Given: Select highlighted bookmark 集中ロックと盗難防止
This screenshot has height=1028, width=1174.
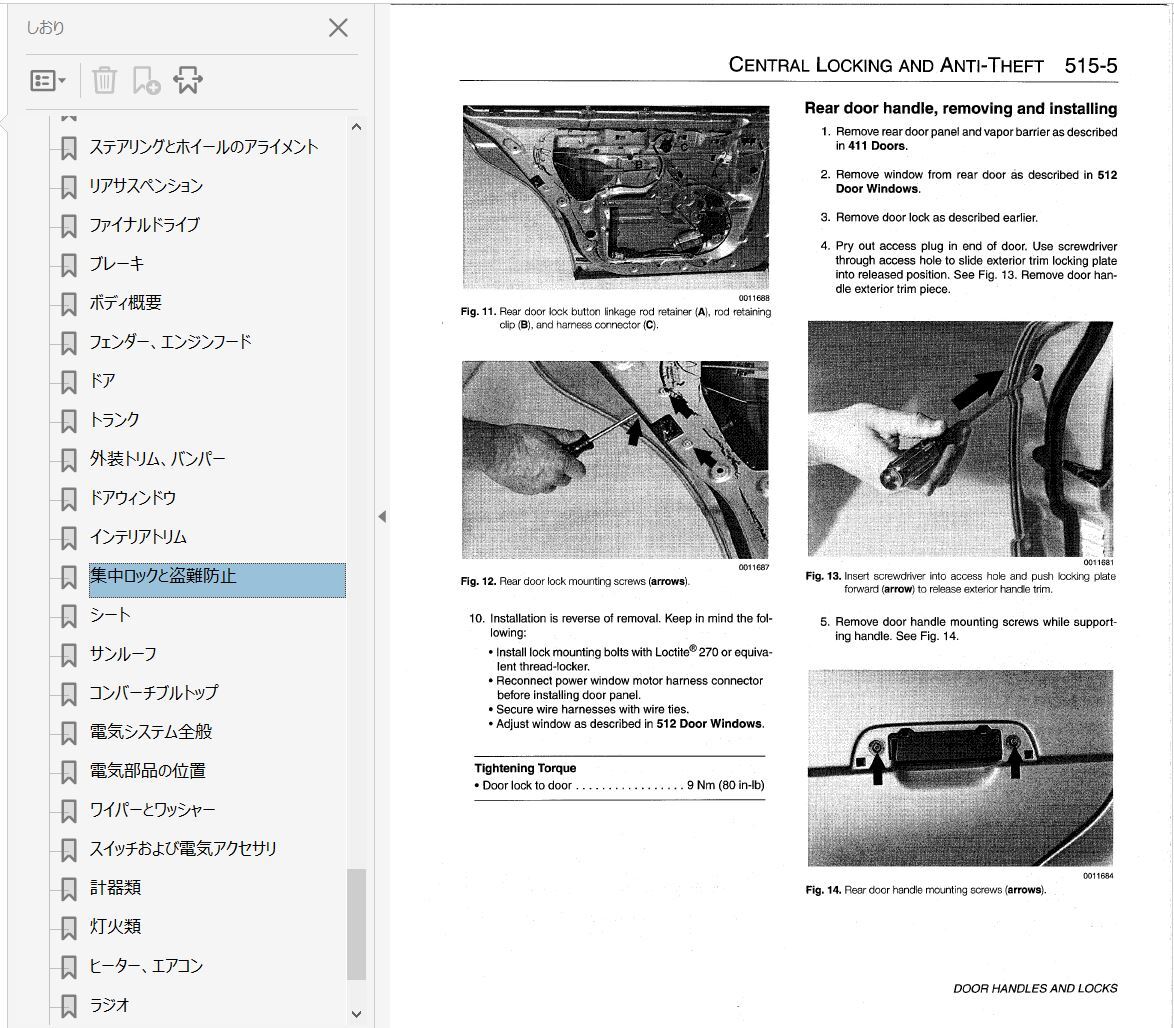Looking at the screenshot, I should point(217,580).
